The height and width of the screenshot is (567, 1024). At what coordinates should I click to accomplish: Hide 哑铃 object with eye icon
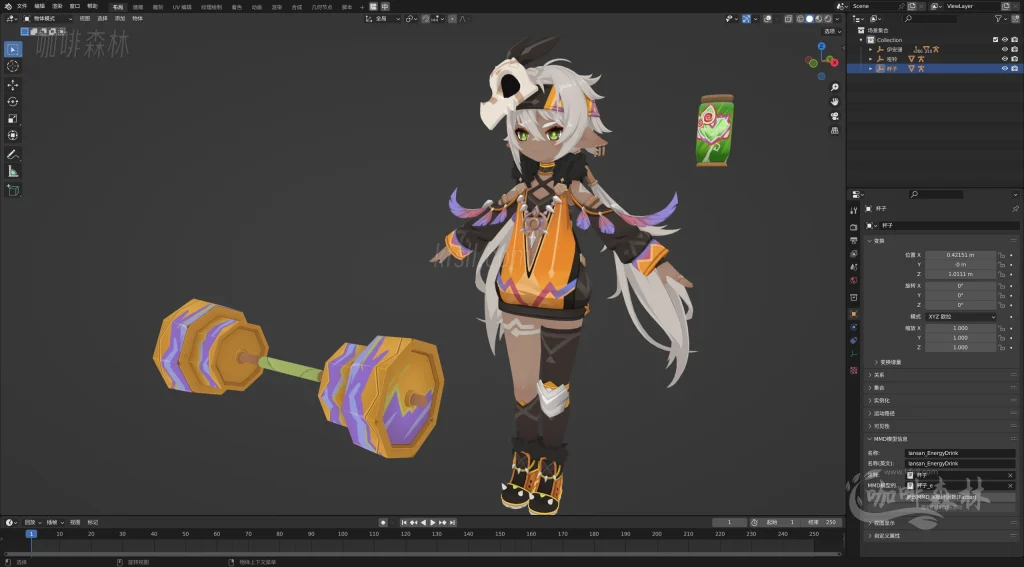point(1004,59)
